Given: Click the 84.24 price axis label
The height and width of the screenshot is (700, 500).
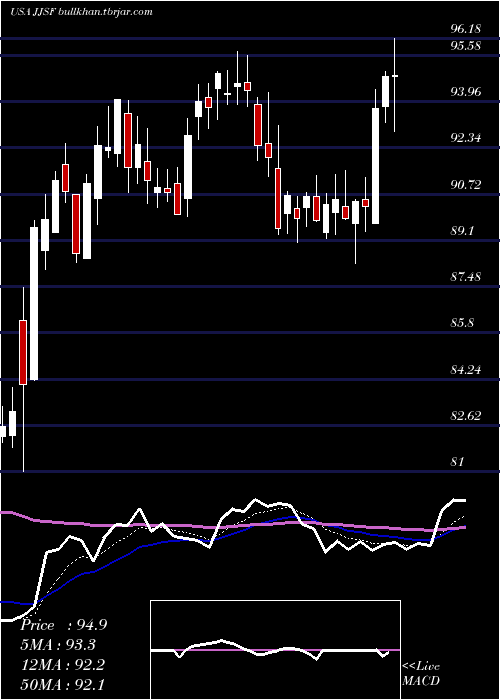Looking at the screenshot, I should 466,370.
